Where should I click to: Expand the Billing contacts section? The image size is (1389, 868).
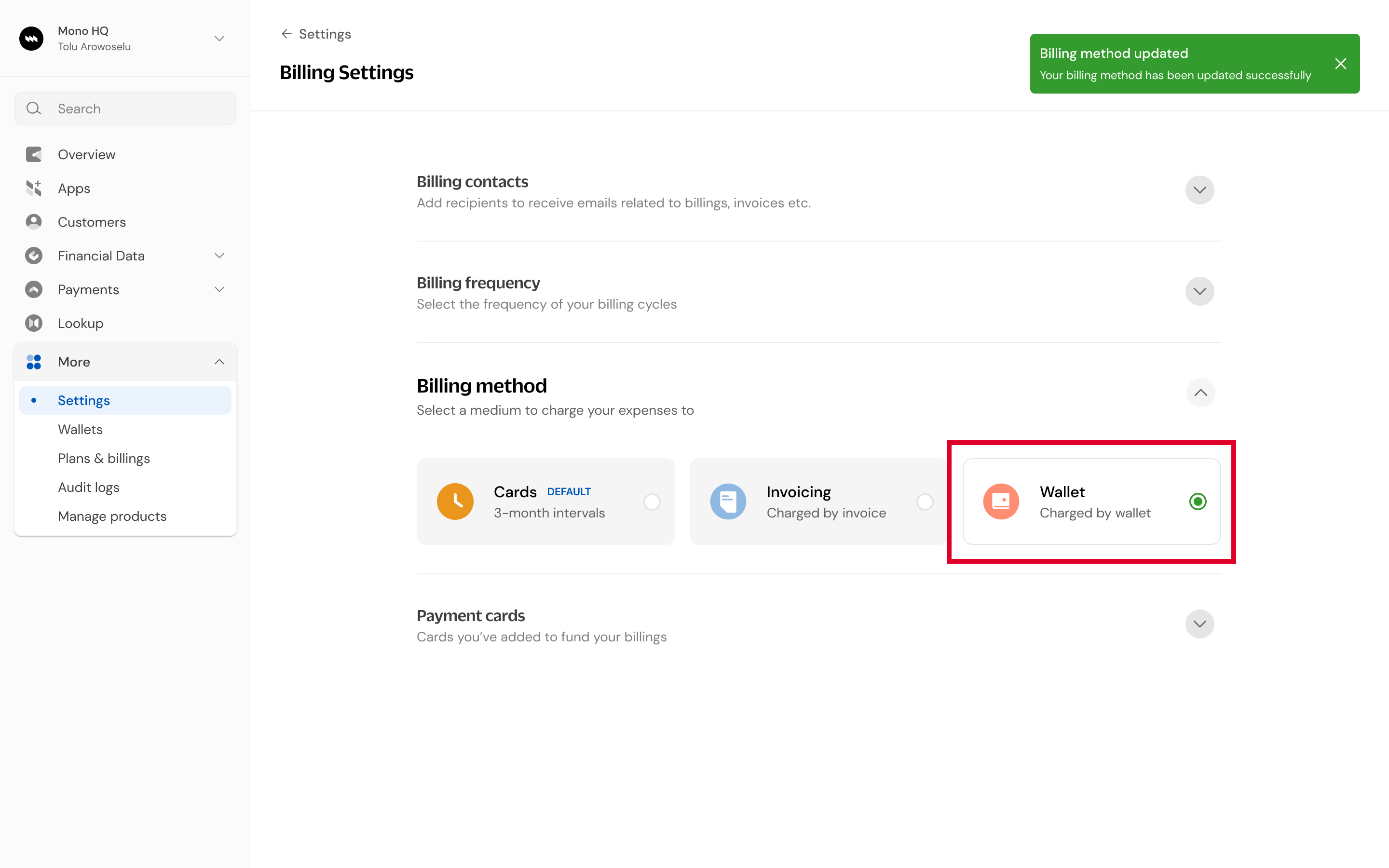pyautogui.click(x=1199, y=190)
